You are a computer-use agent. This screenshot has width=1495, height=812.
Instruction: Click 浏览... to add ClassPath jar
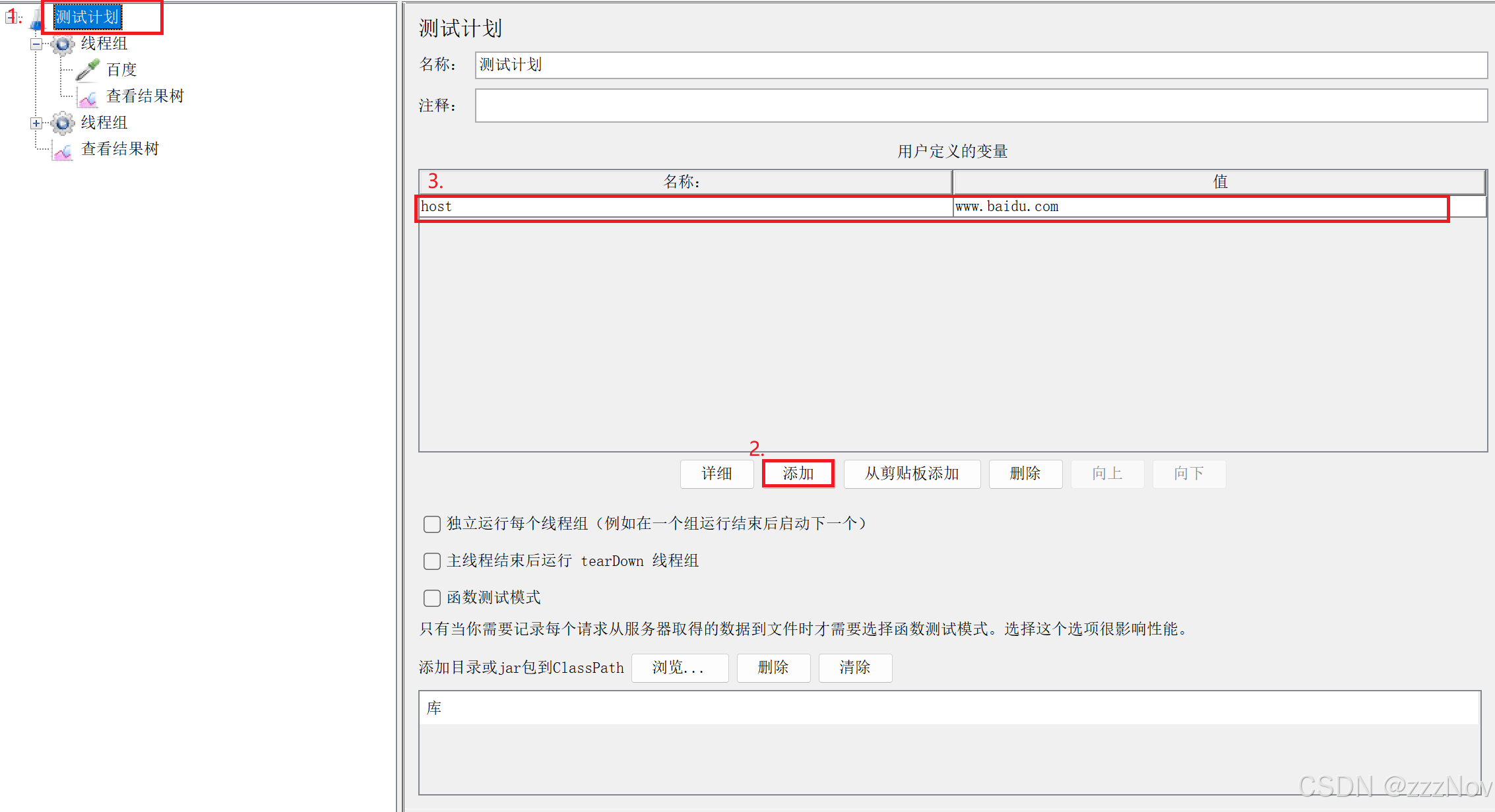point(680,668)
